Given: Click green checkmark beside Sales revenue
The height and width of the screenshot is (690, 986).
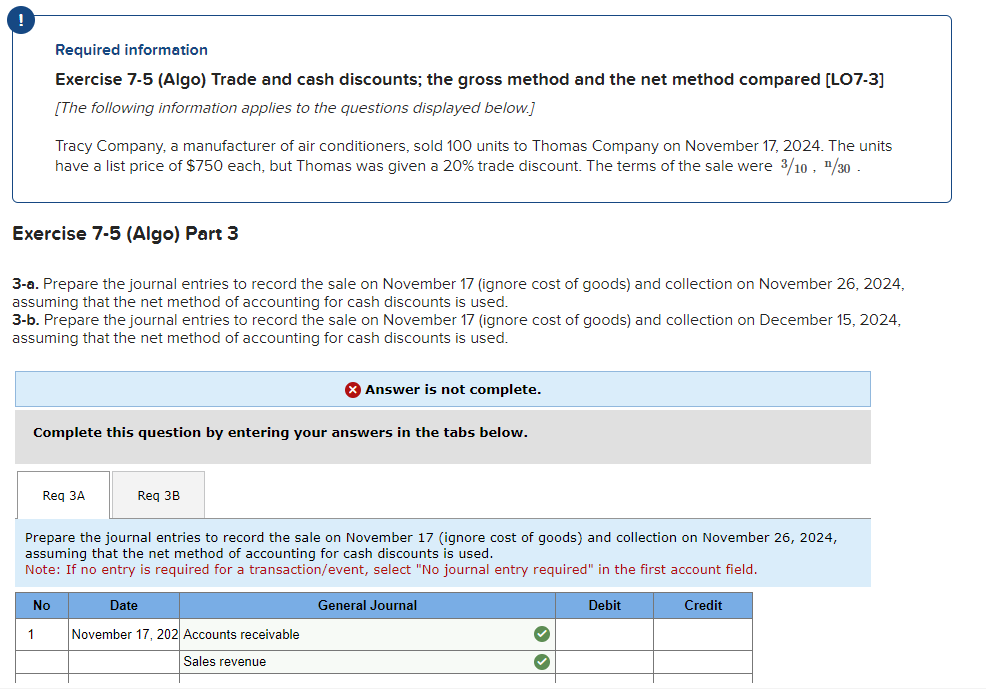Looking at the screenshot, I should 541,662.
